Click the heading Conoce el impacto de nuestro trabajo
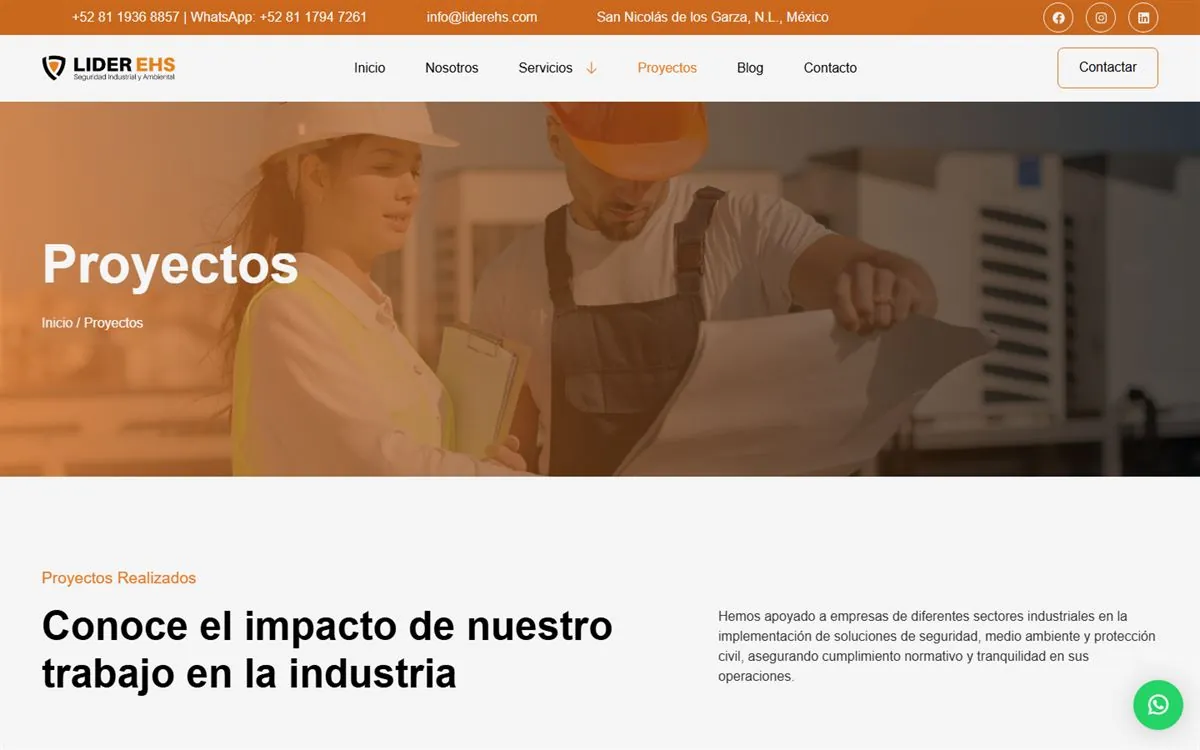Viewport: 1200px width, 750px height. [327, 649]
